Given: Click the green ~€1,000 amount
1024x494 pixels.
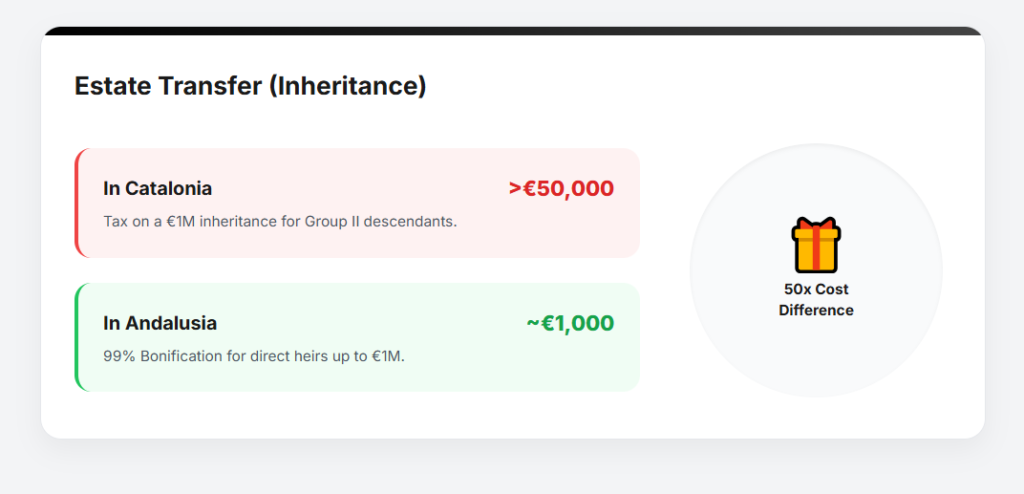Looking at the screenshot, I should coord(570,323).
